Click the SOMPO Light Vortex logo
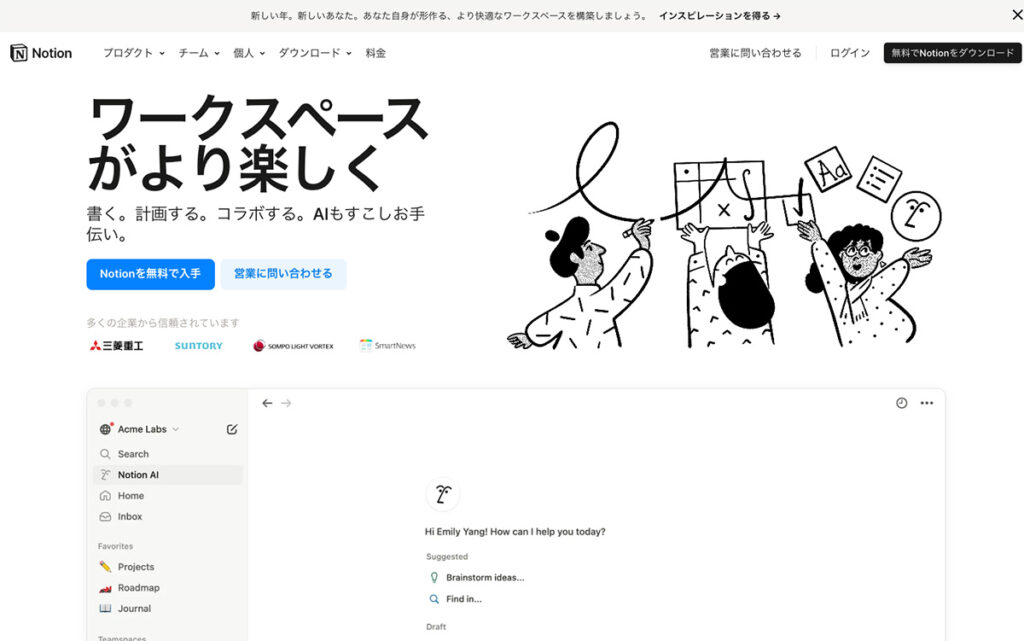This screenshot has height=641, width=1024. (293, 345)
